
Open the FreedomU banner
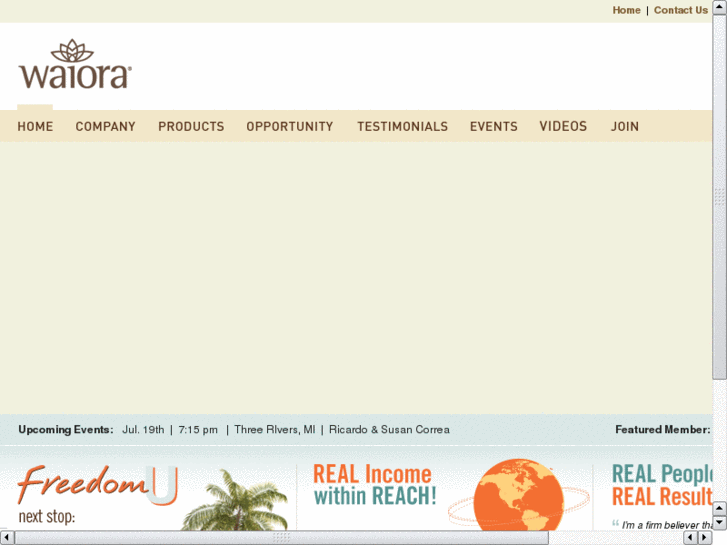97,484
